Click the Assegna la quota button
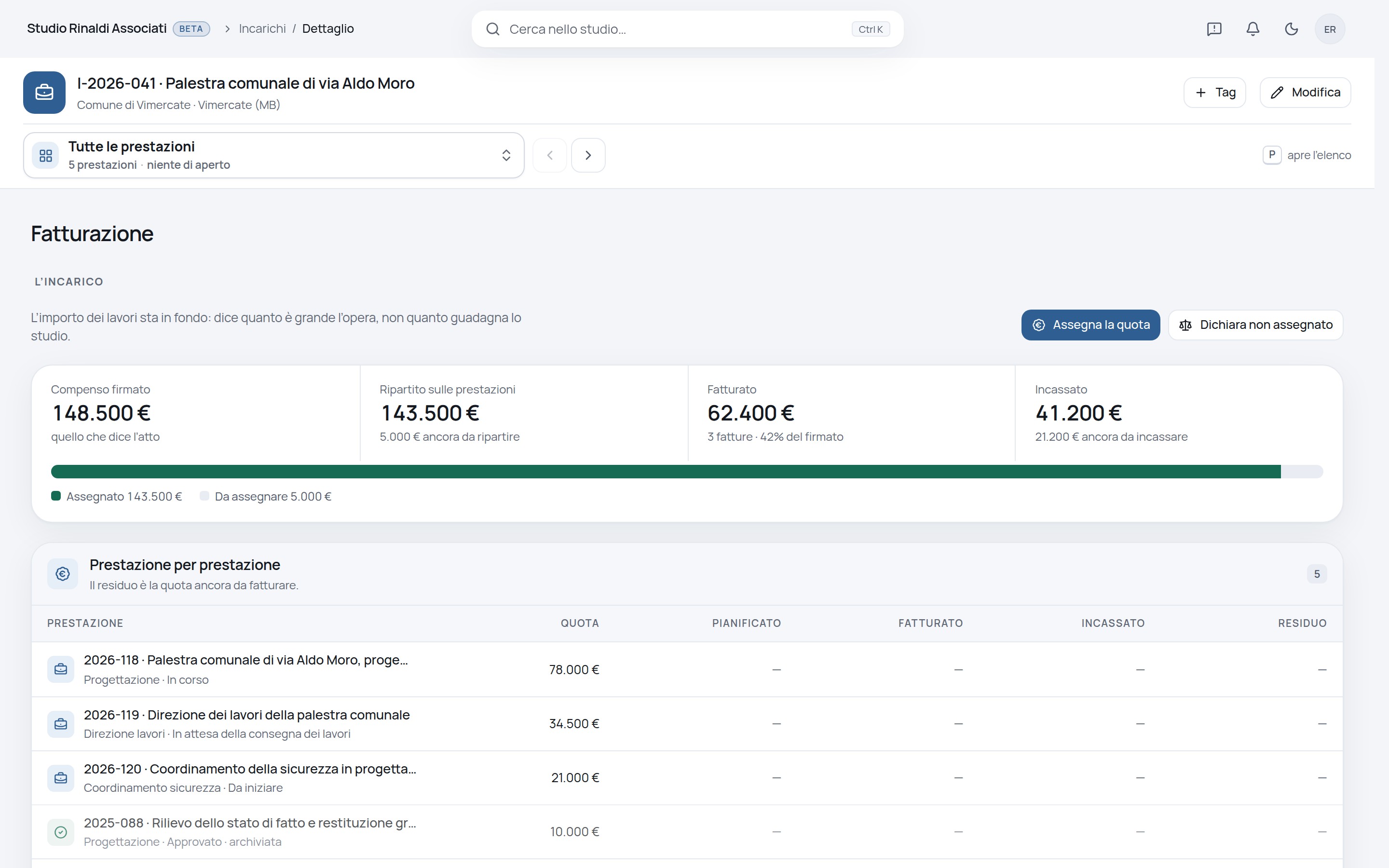Screen dimensions: 1389x868 tap(1090, 325)
